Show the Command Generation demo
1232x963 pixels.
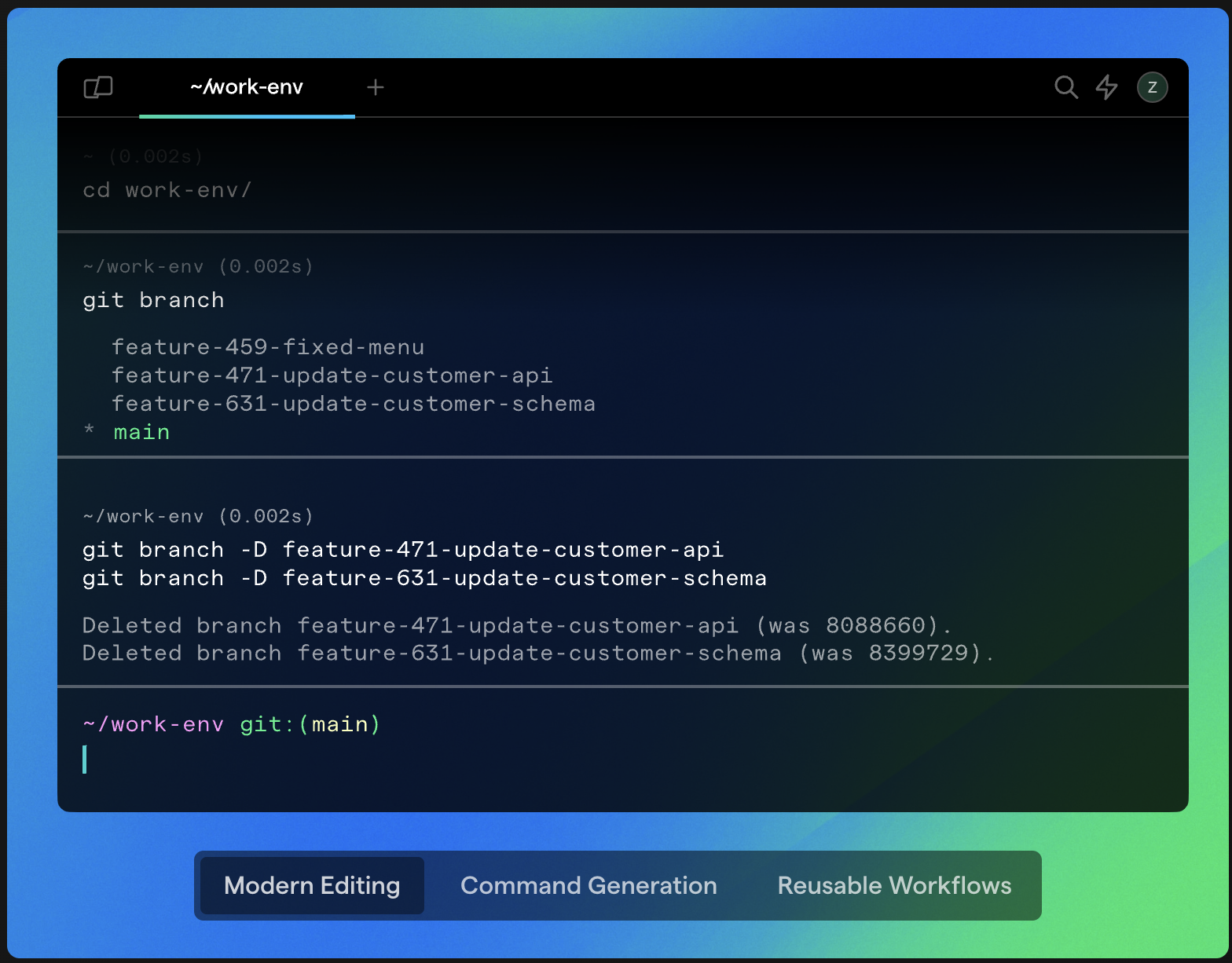point(588,885)
